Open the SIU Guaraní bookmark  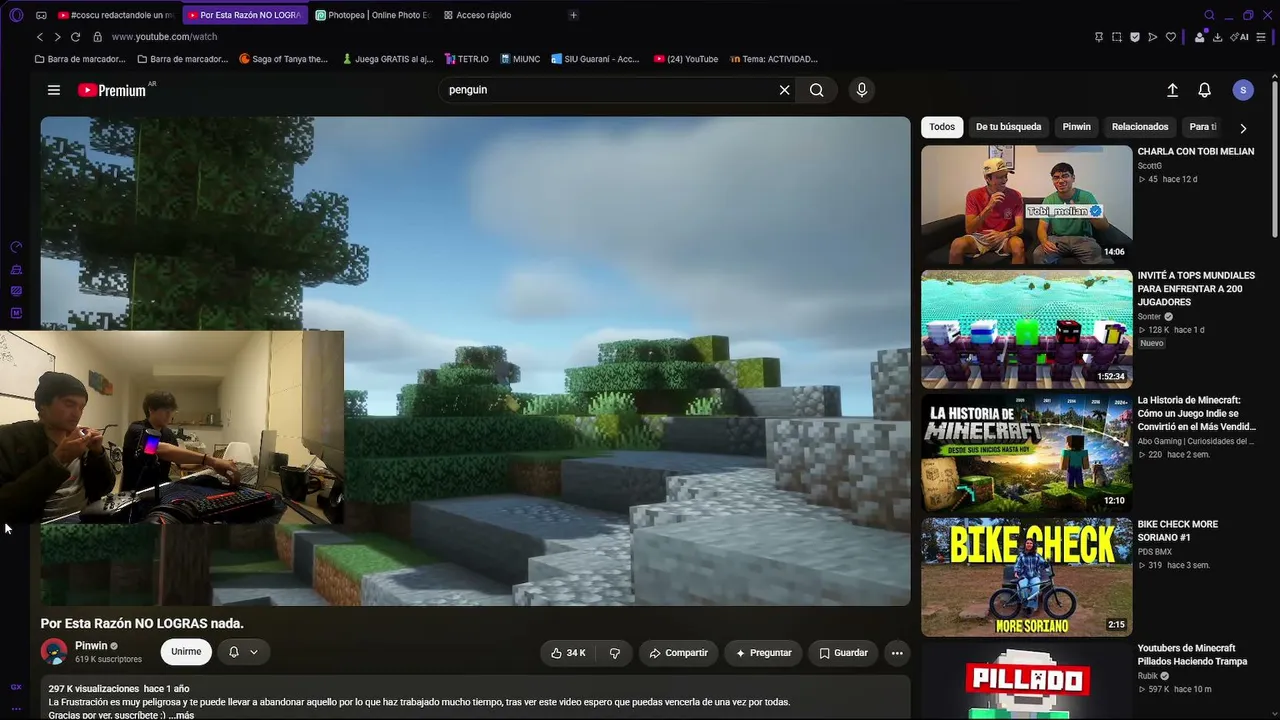click(x=595, y=59)
